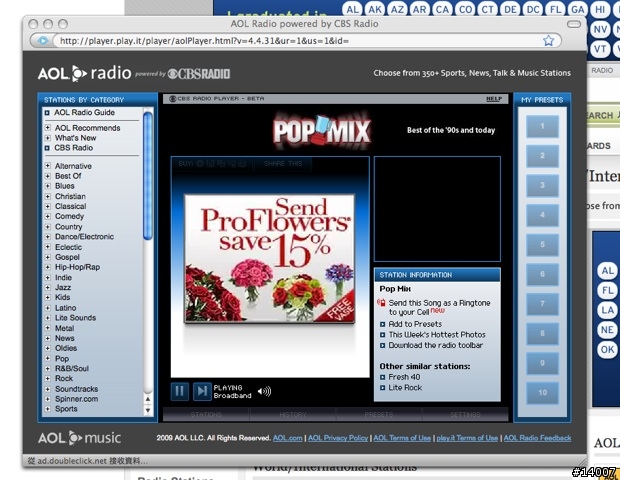Image resolution: width=620 pixels, height=480 pixels.
Task: Open the CBS Radio entry
Action: tap(74, 148)
